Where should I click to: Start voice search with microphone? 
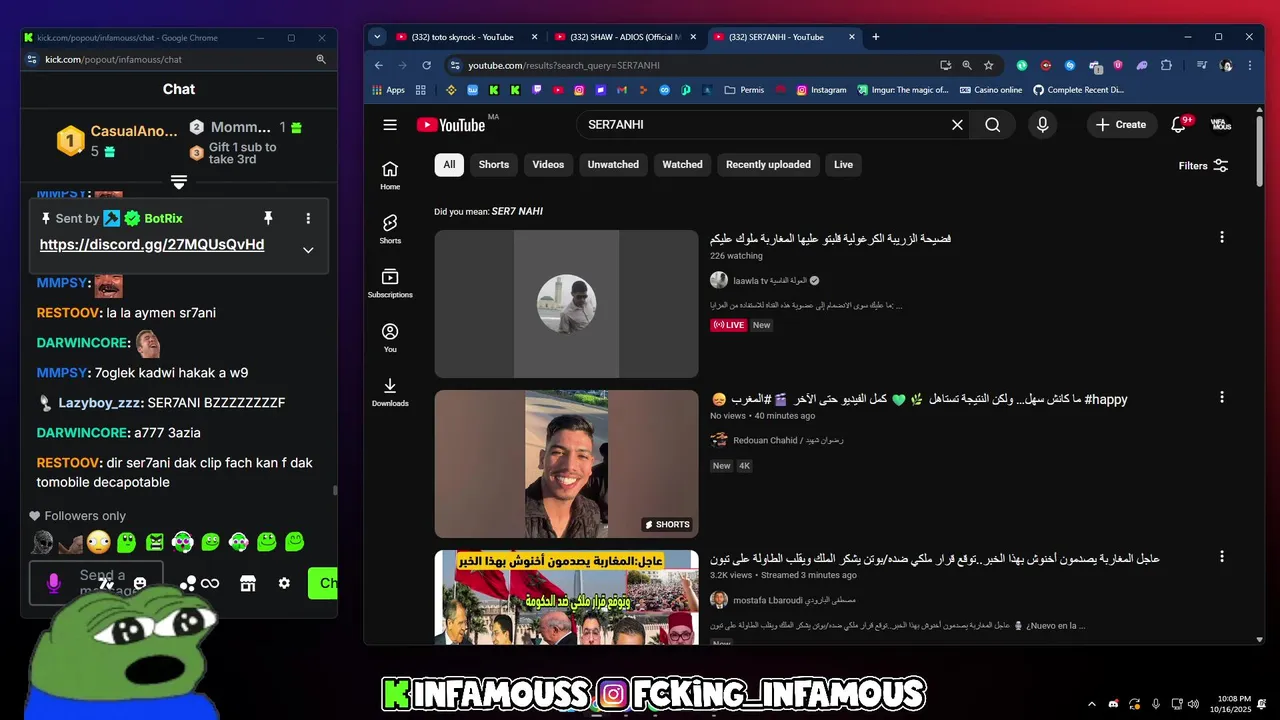coord(1042,125)
